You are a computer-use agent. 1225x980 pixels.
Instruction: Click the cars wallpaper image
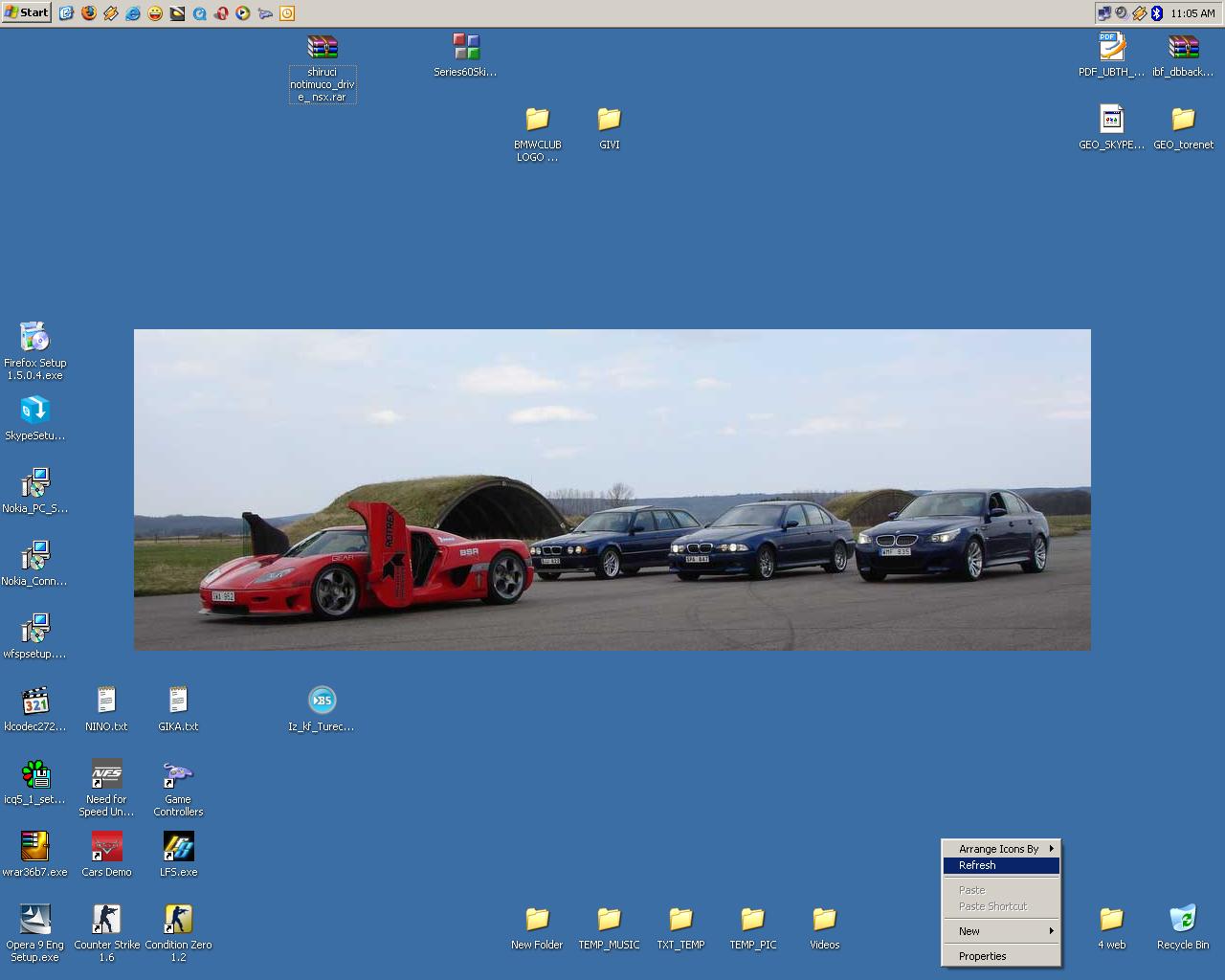click(x=612, y=489)
